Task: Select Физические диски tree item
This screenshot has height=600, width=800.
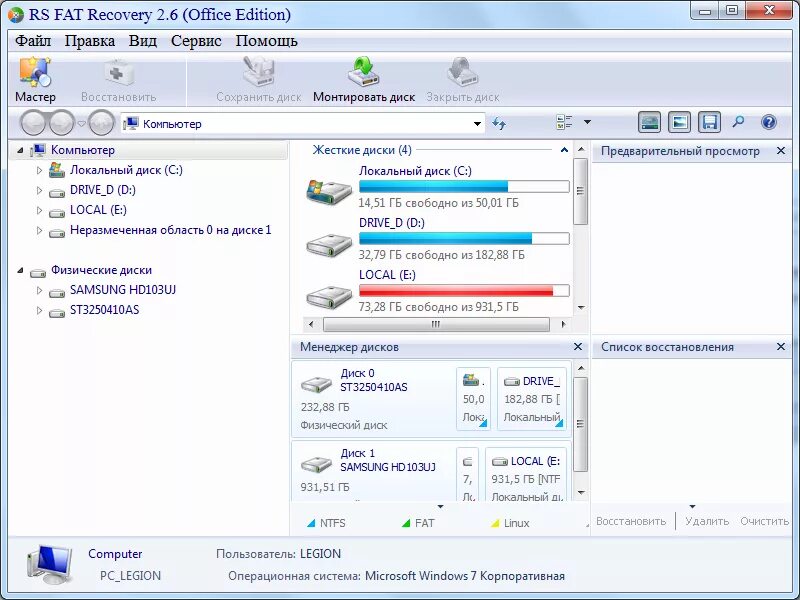Action: coord(101,270)
